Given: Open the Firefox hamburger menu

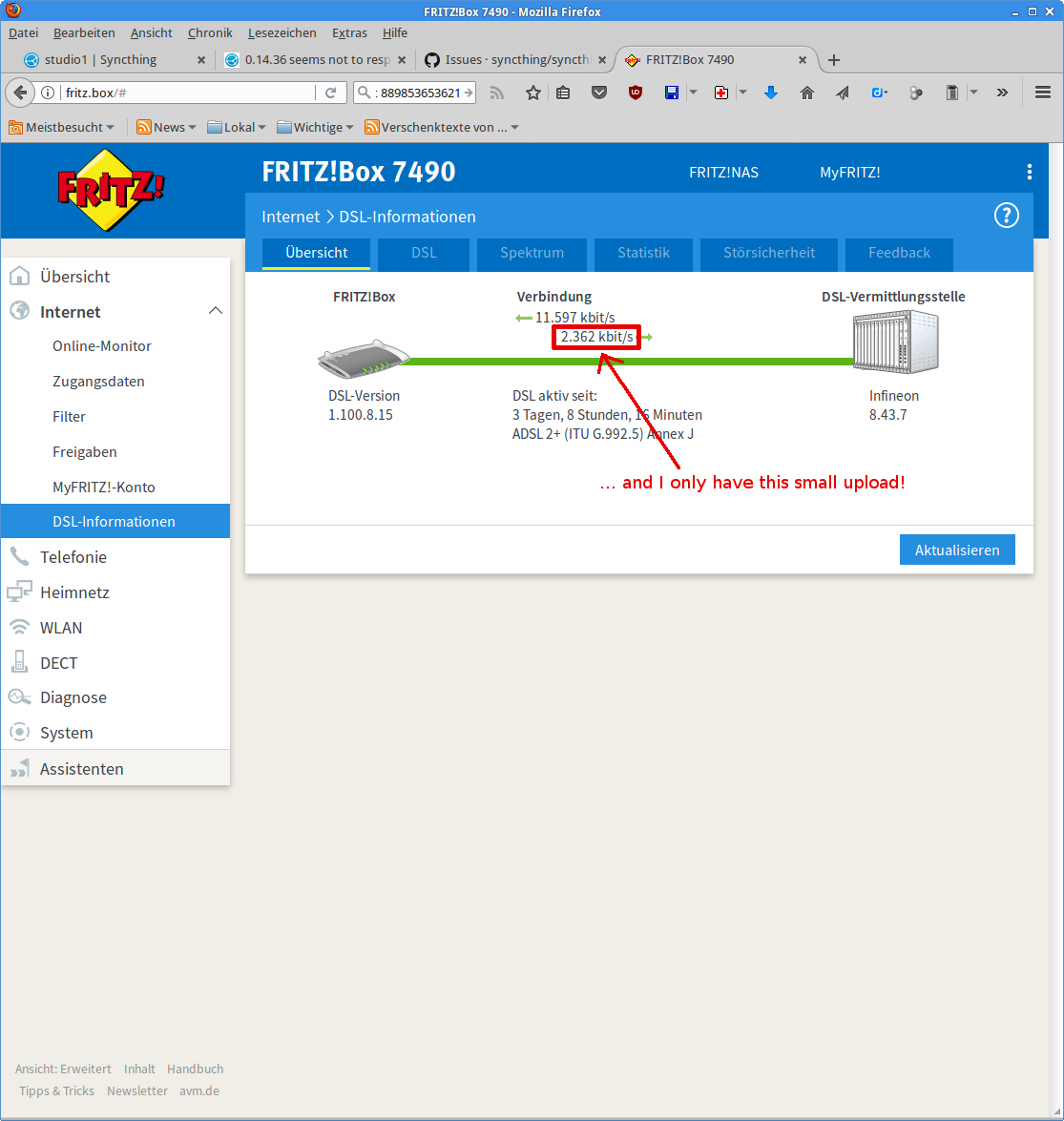Looking at the screenshot, I should [x=1043, y=93].
